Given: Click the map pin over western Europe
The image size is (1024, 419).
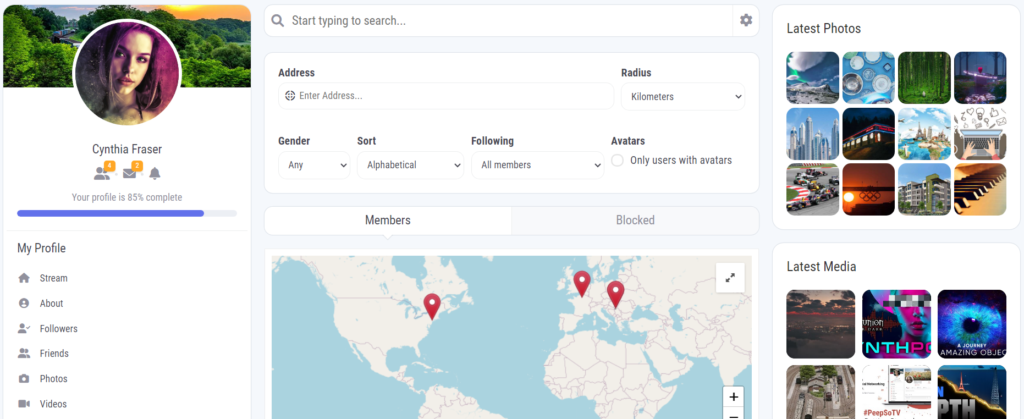Looking at the screenshot, I should [582, 284].
